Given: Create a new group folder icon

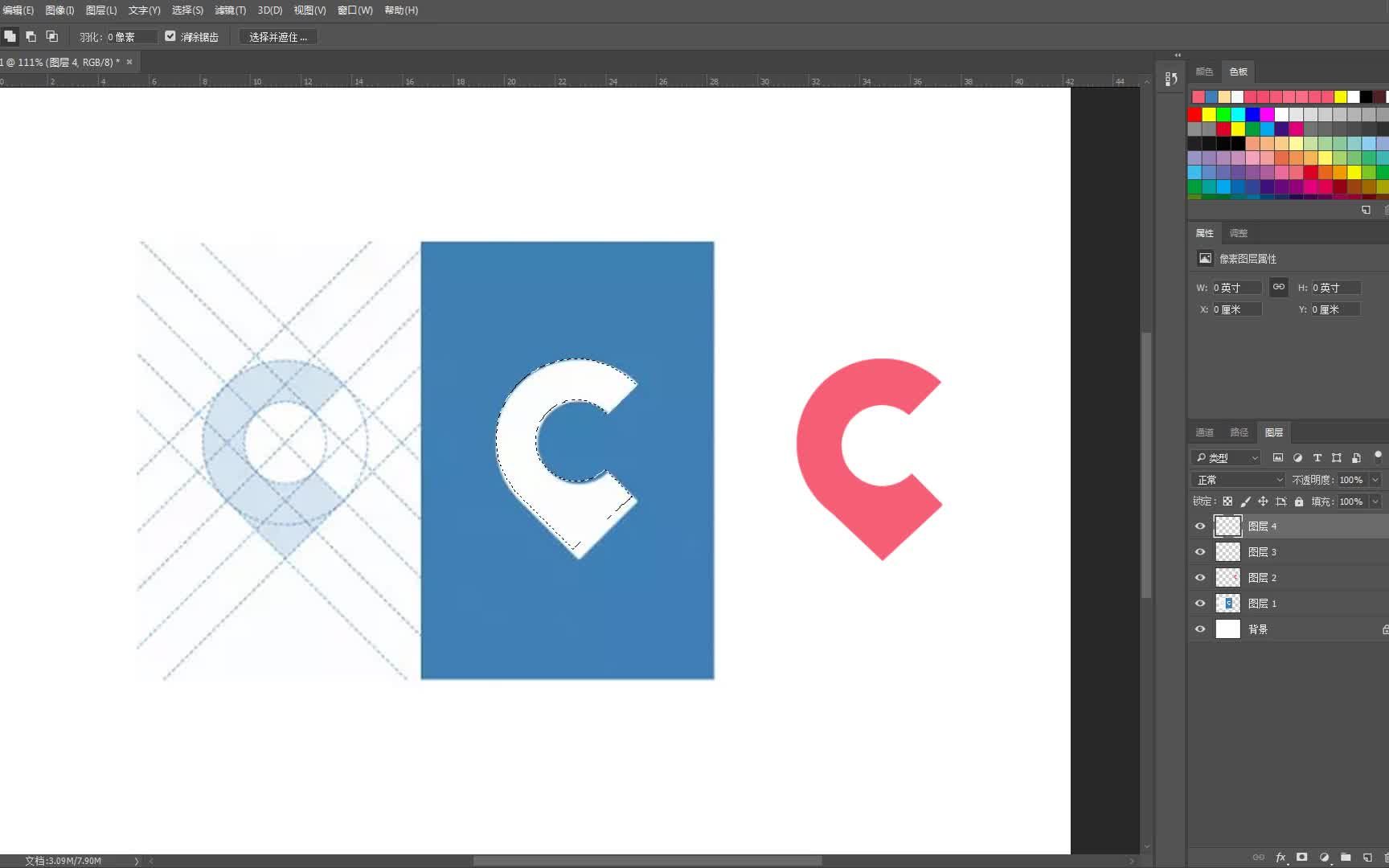Looking at the screenshot, I should click(x=1346, y=857).
